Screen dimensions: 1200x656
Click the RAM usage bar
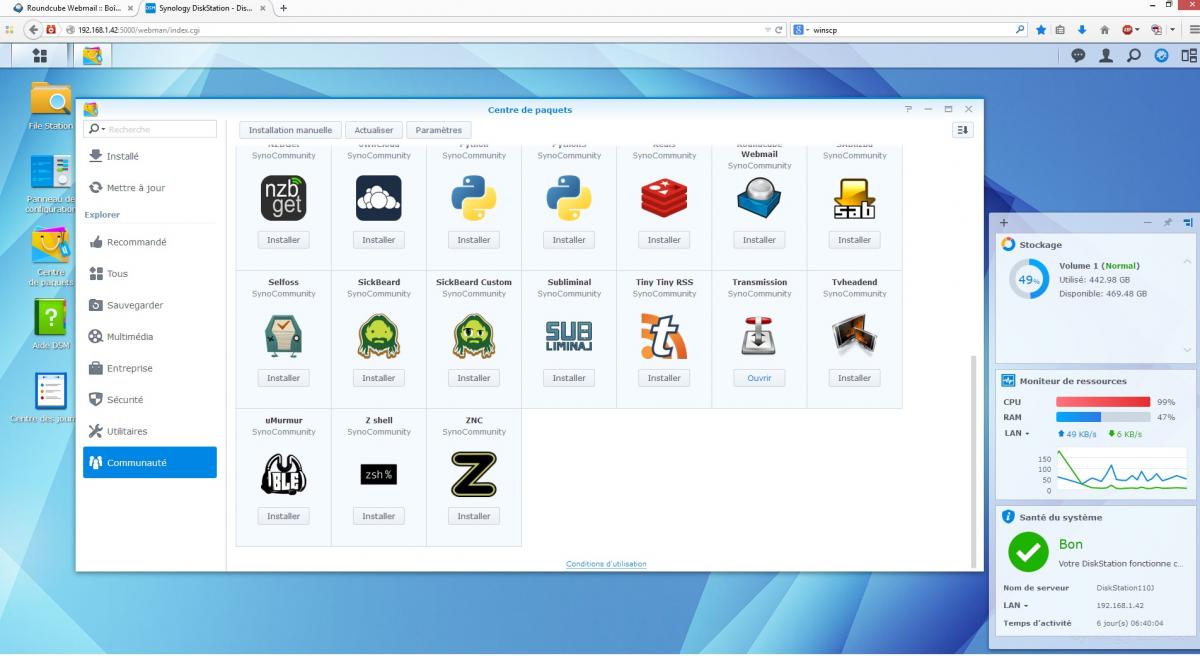(x=1103, y=417)
